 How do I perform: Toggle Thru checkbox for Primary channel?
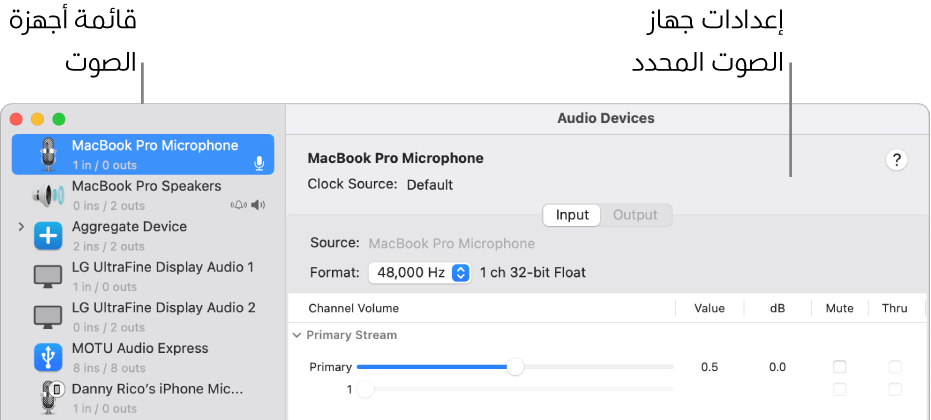click(895, 367)
